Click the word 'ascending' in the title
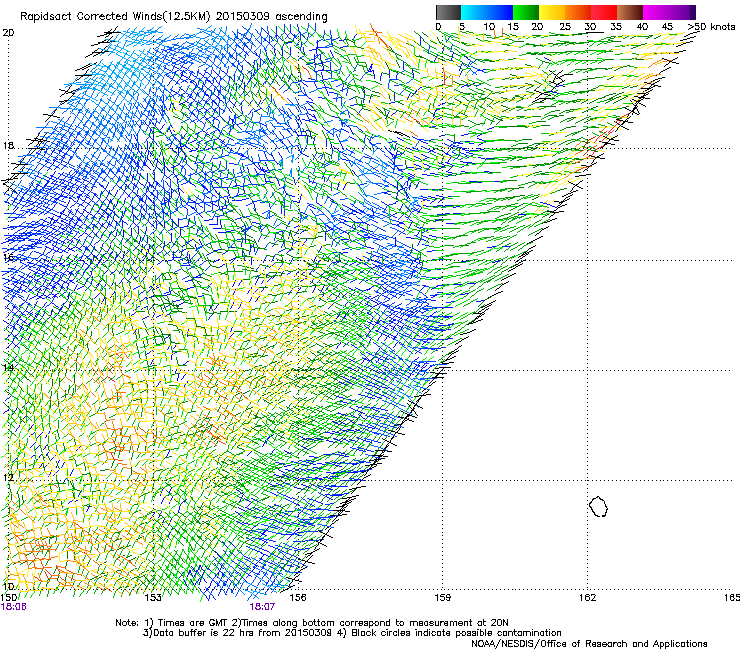 [x=301, y=17]
